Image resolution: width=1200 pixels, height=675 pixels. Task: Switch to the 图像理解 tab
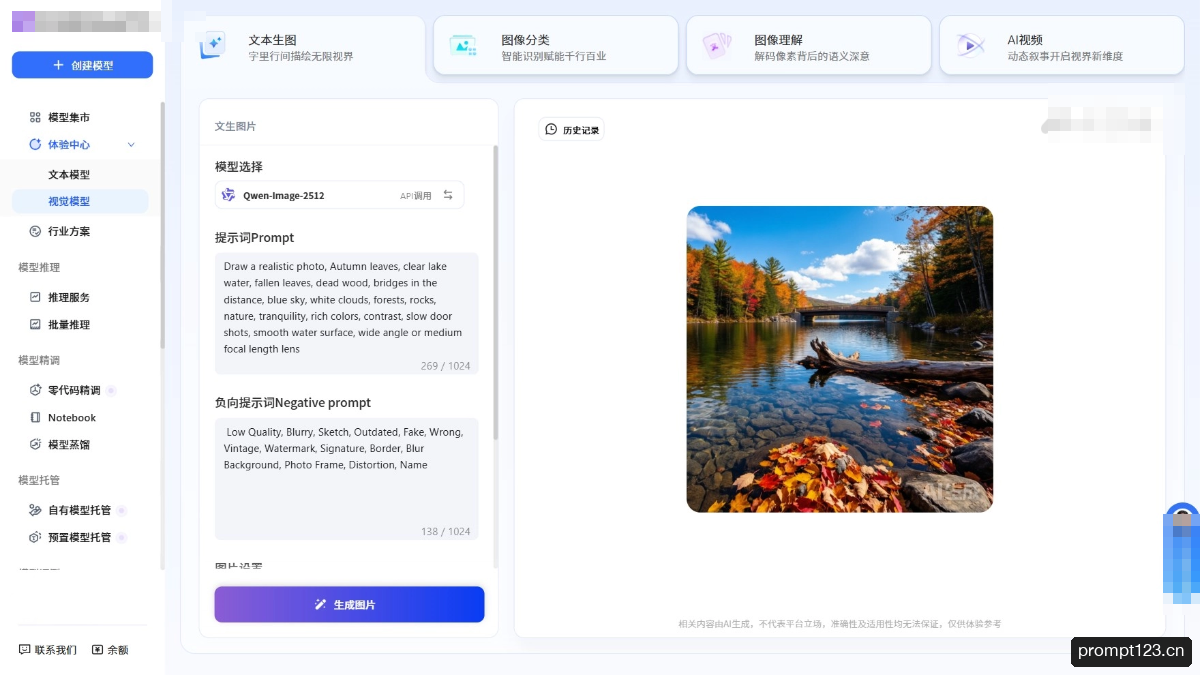click(x=809, y=45)
